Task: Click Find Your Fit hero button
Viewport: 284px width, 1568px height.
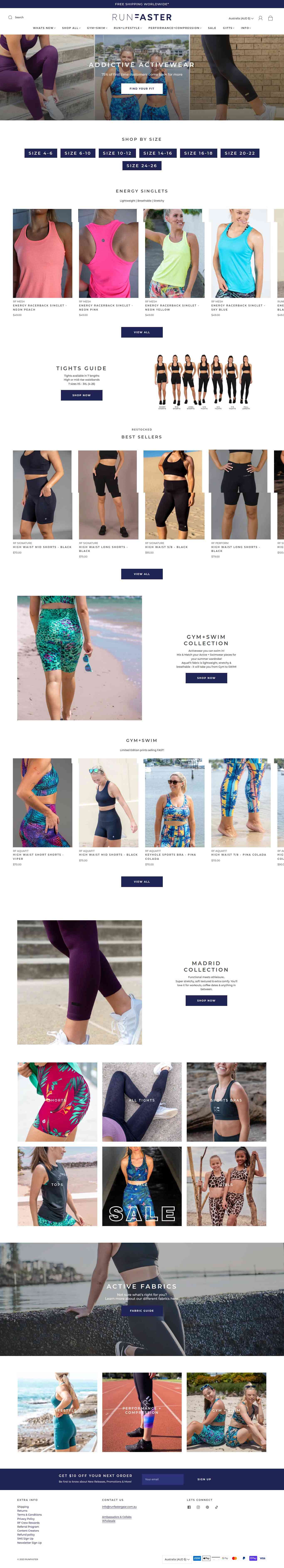Action: click(x=142, y=88)
